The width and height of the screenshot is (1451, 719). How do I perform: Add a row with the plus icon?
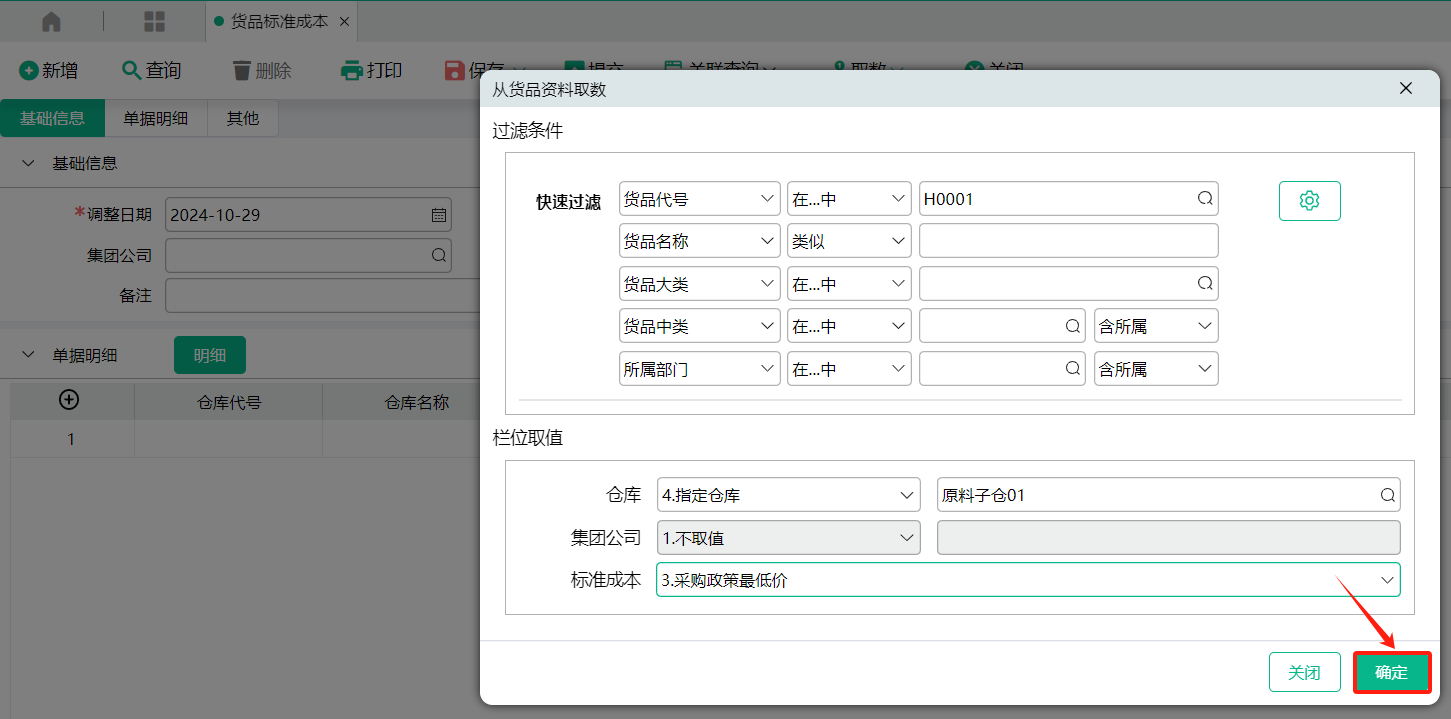pyautogui.click(x=70, y=400)
